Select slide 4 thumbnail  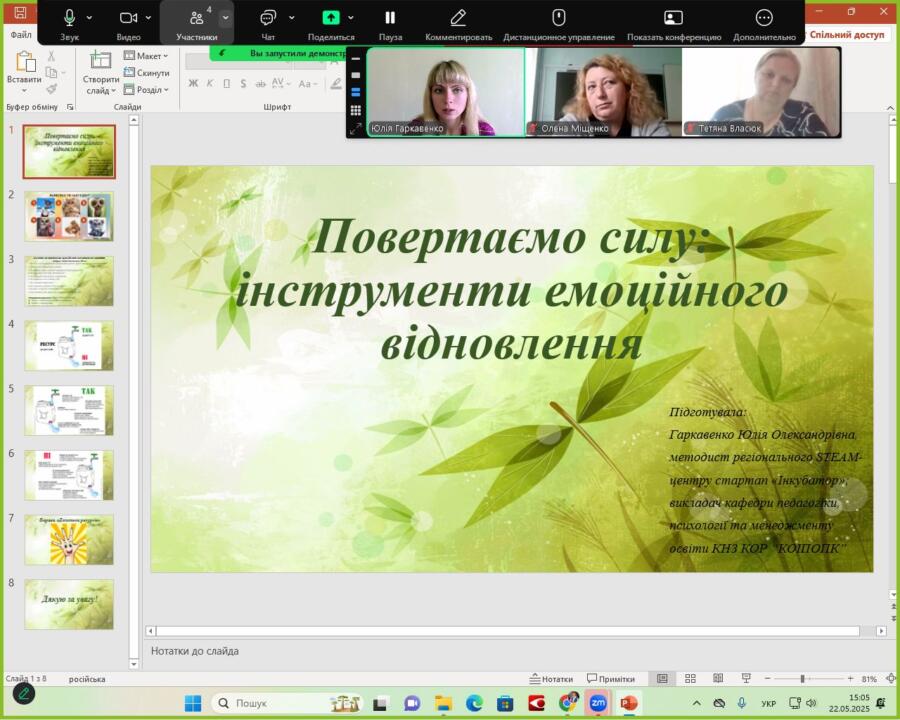pos(69,346)
